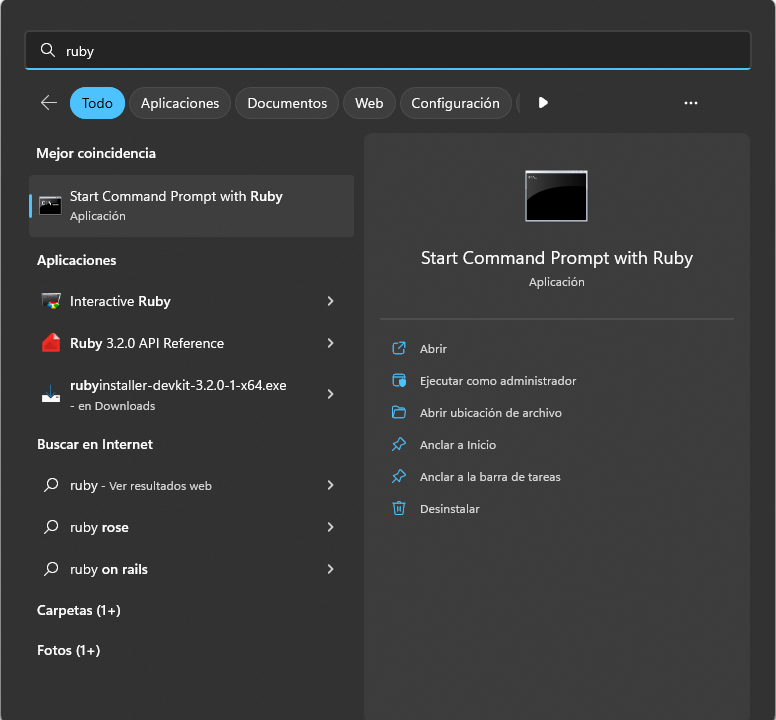Open ruby - Ver resultados web
776x720 pixels.
pyautogui.click(x=192, y=485)
